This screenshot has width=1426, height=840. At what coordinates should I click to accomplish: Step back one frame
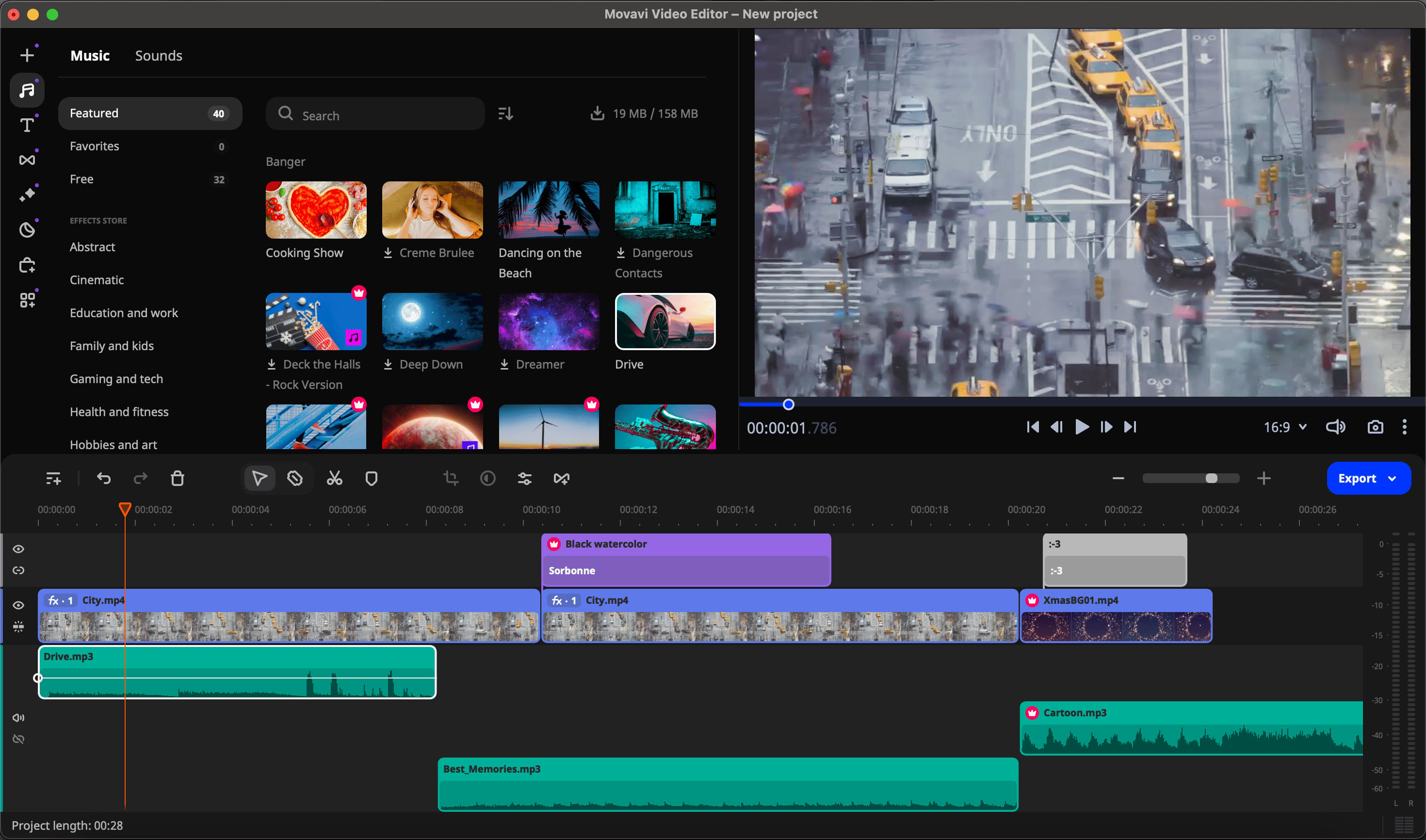(1056, 427)
